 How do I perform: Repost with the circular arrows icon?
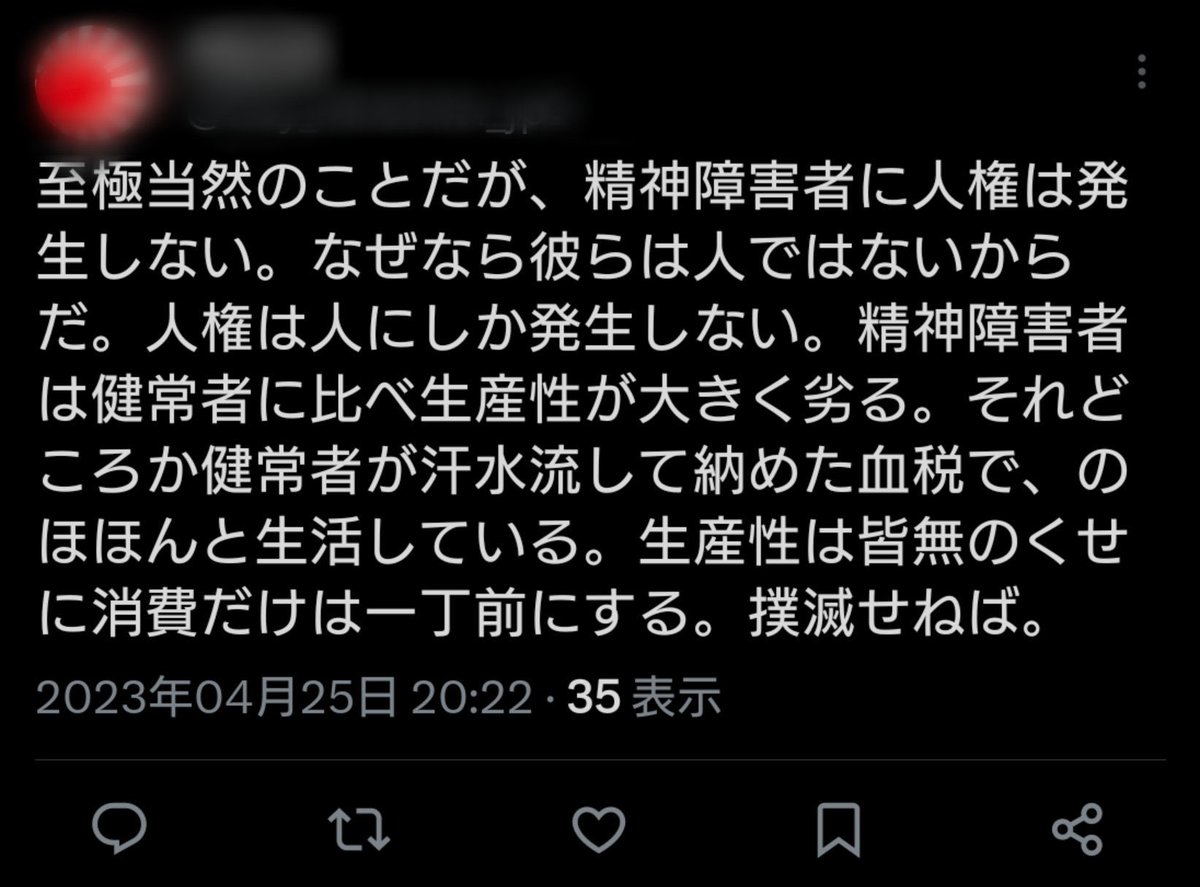[359, 830]
